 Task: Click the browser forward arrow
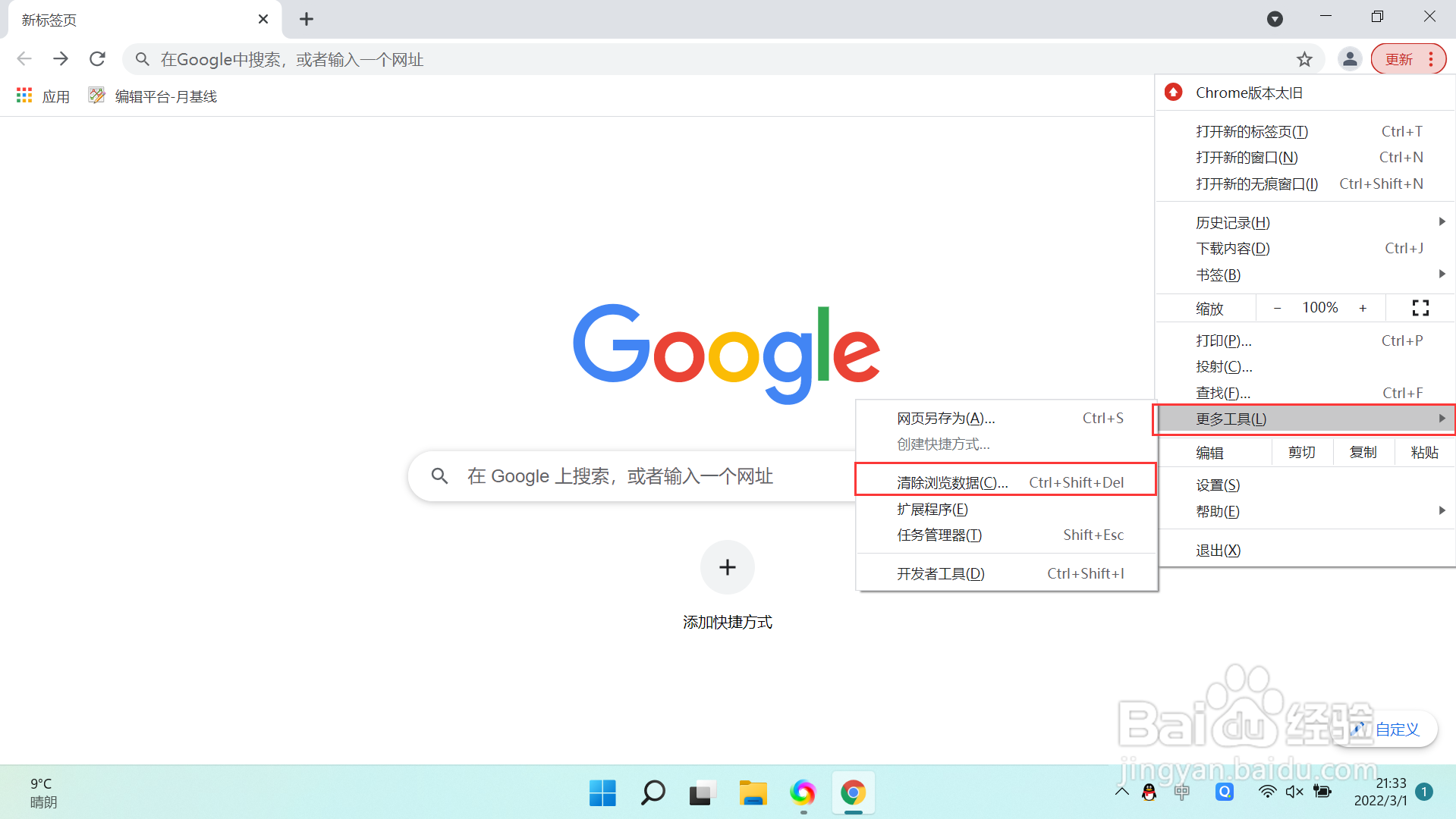coord(61,59)
